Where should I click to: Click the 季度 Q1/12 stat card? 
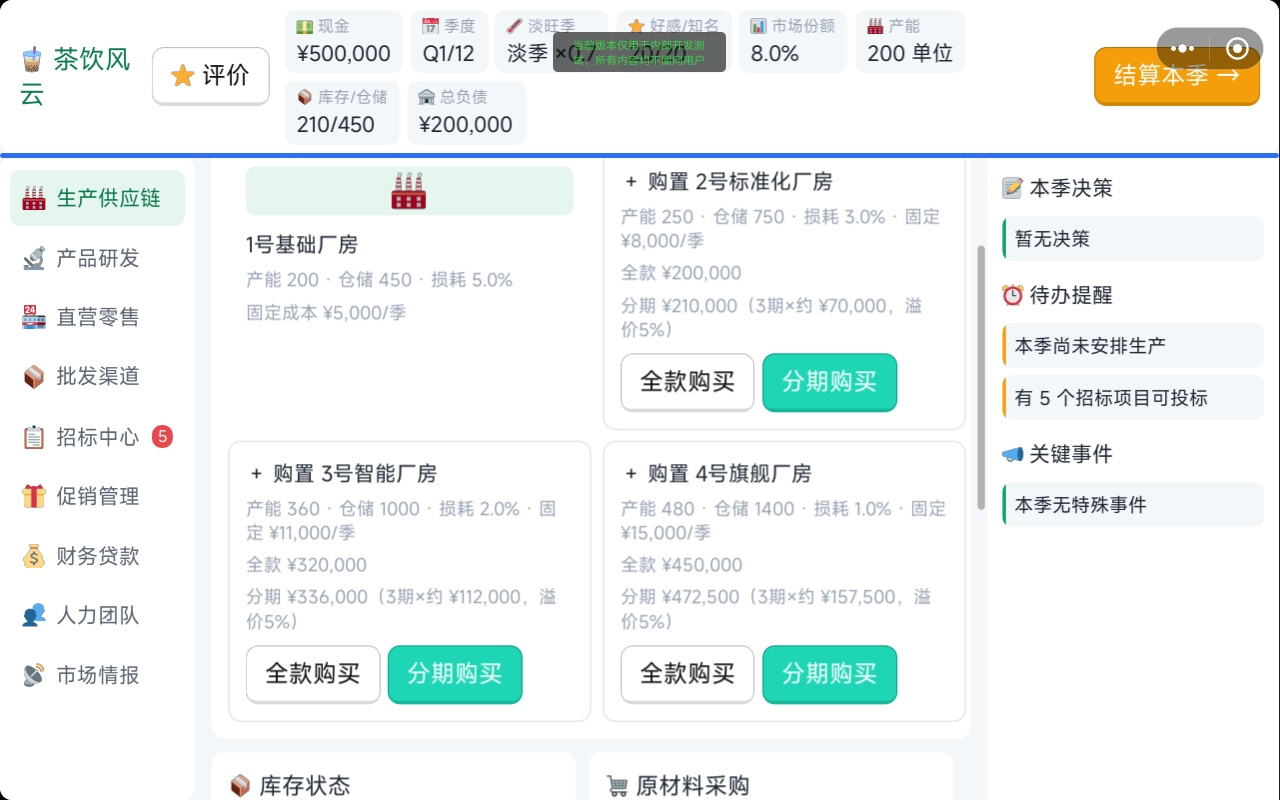click(x=448, y=41)
